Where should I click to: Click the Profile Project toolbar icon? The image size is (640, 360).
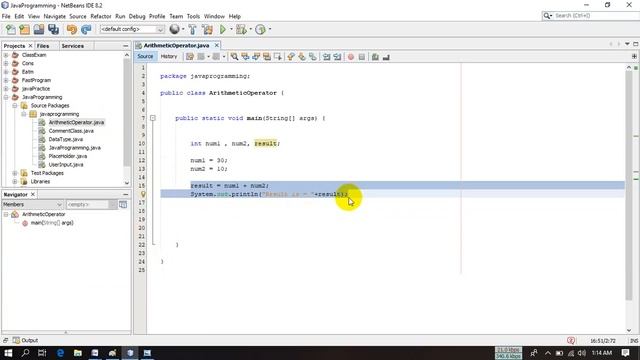(260, 29)
